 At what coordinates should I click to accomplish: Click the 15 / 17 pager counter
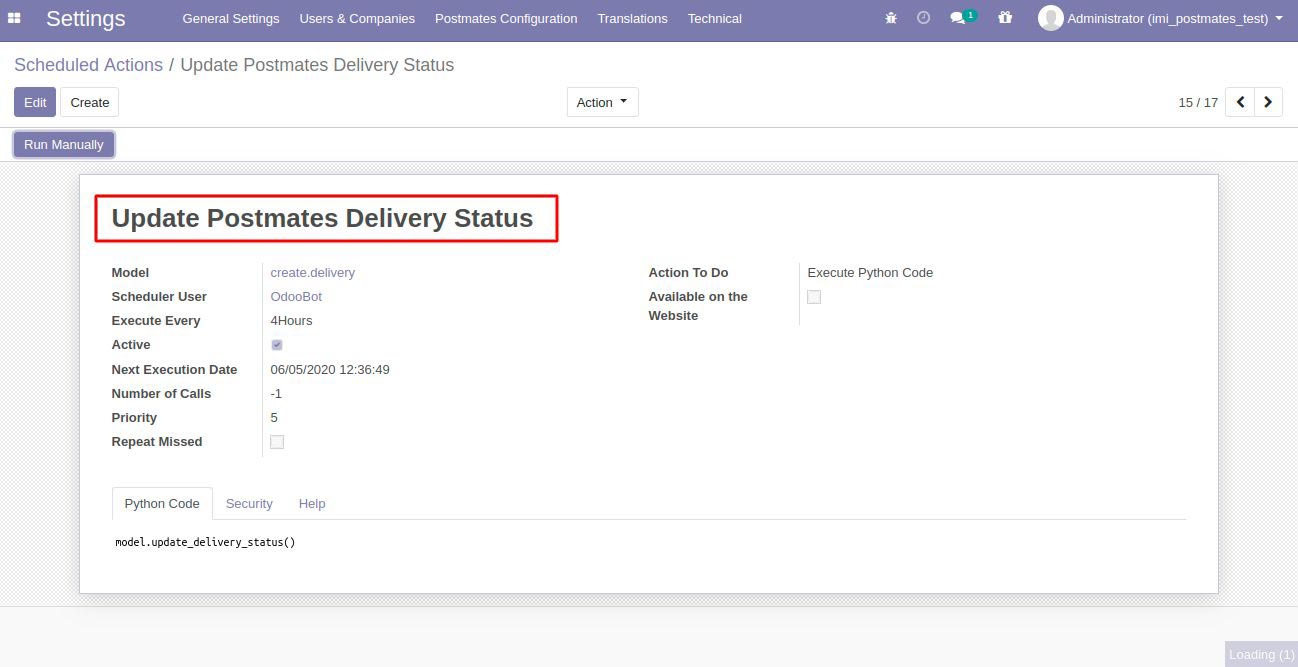coord(1198,103)
